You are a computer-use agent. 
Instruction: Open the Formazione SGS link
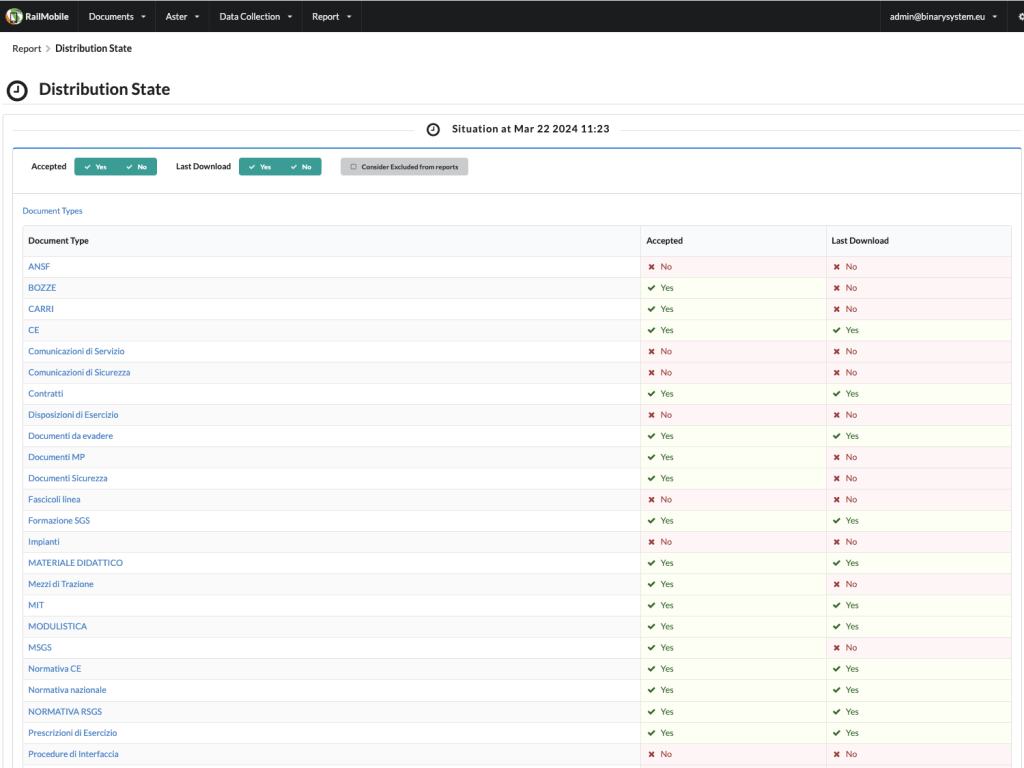point(59,520)
